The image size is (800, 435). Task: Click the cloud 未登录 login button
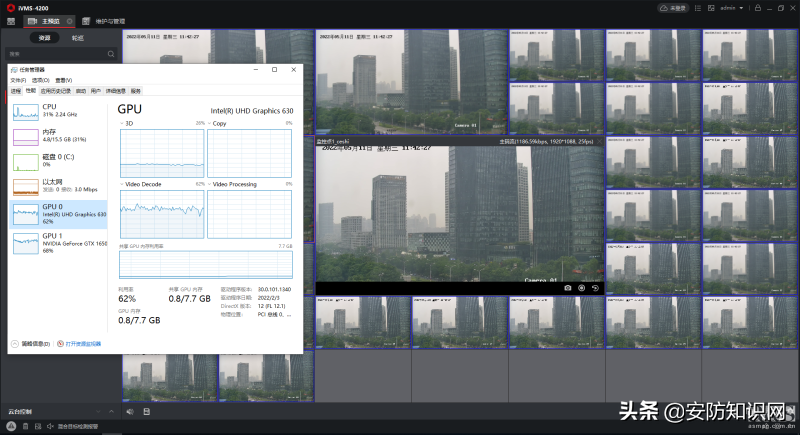coord(673,8)
